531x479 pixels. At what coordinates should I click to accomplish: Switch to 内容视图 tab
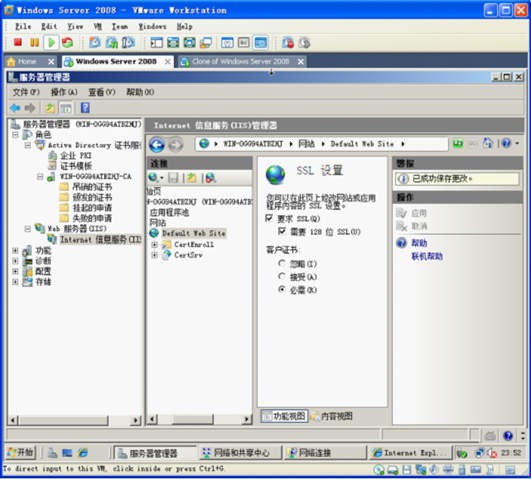coord(332,416)
